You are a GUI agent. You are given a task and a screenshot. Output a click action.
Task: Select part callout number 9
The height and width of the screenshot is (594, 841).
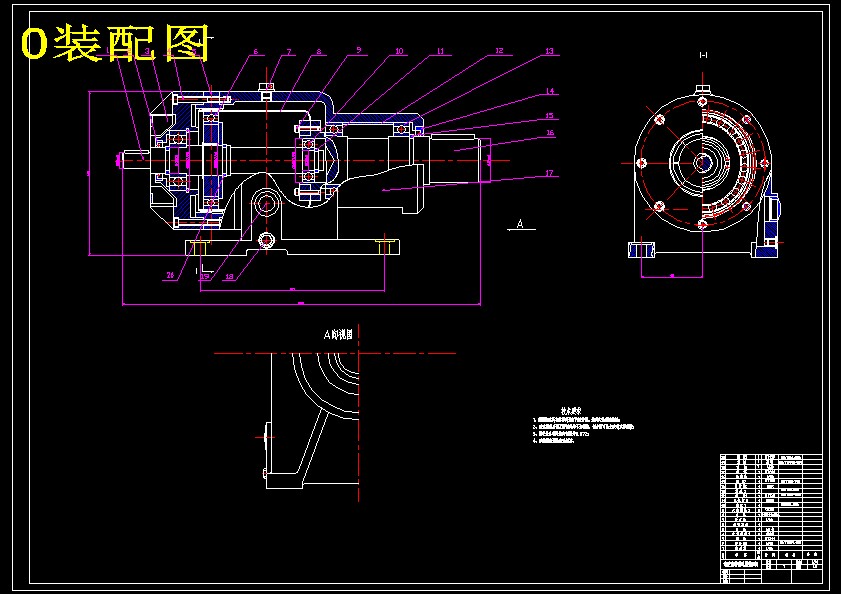[359, 50]
